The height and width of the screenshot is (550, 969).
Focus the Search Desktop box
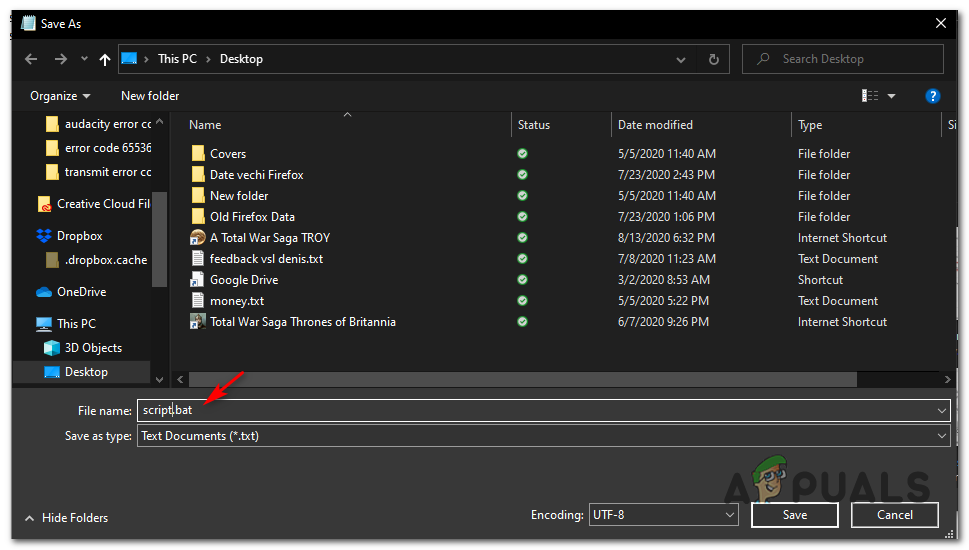[x=842, y=59]
